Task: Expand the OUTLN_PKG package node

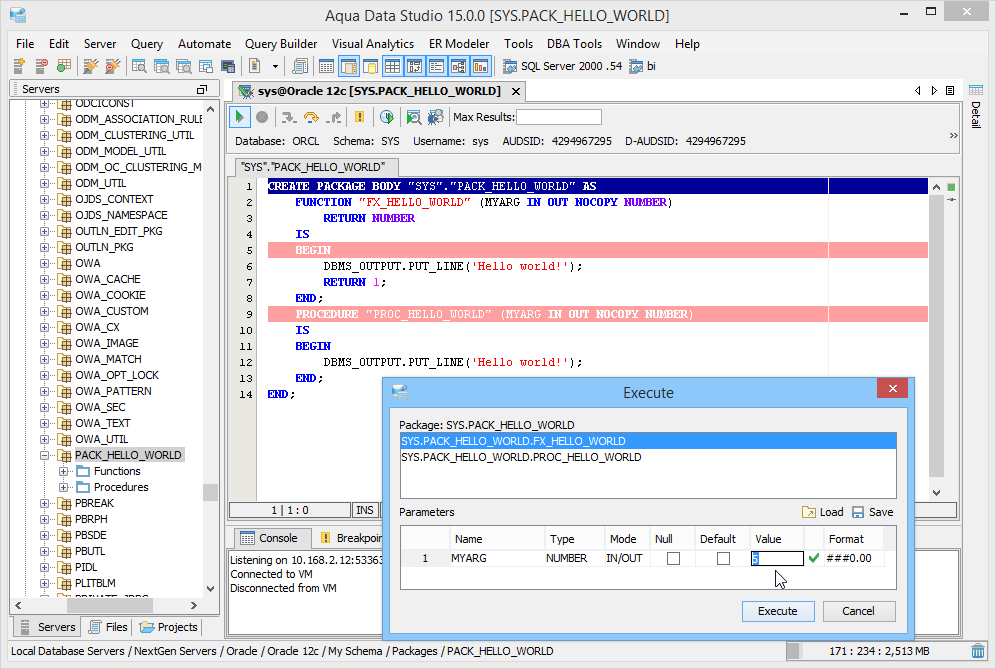Action: tap(44, 247)
